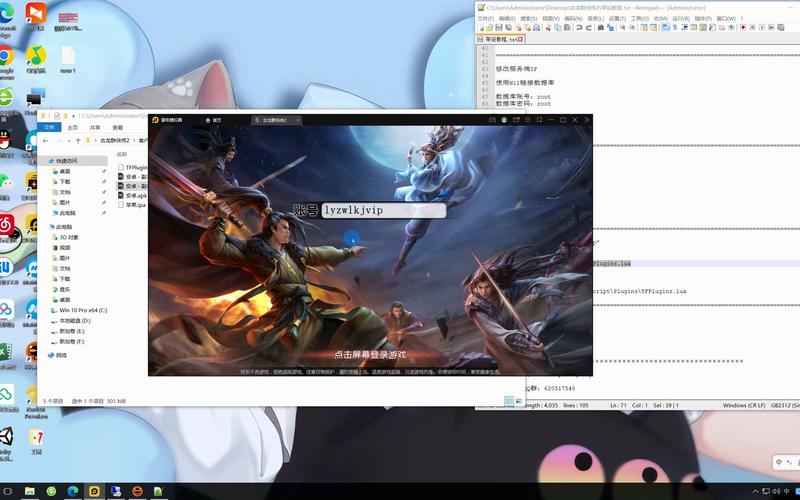Screen dimensions: 800x500
Task: Open the emulator gamepad settings icon
Action: (492, 120)
